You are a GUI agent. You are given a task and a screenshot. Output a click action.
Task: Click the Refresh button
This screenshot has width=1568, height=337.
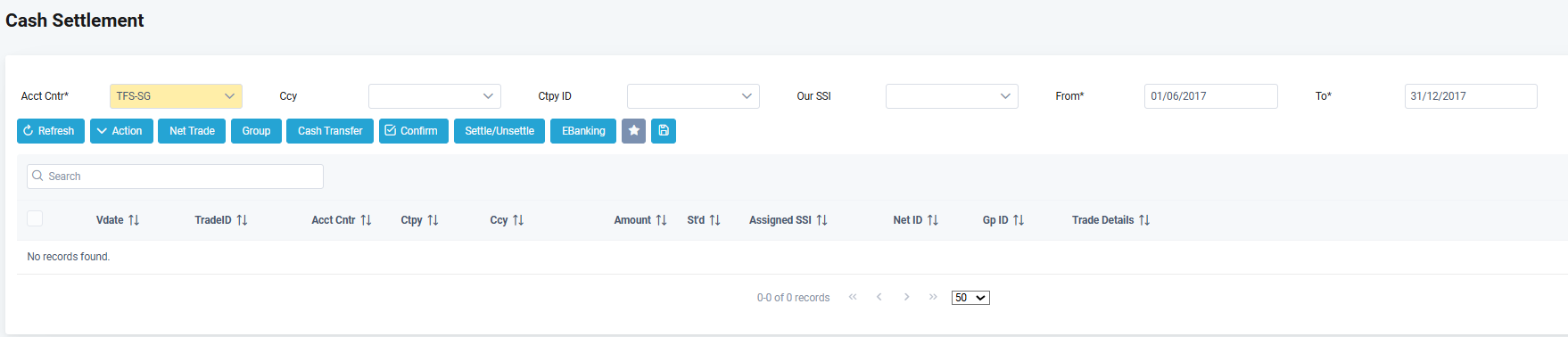[x=51, y=131]
